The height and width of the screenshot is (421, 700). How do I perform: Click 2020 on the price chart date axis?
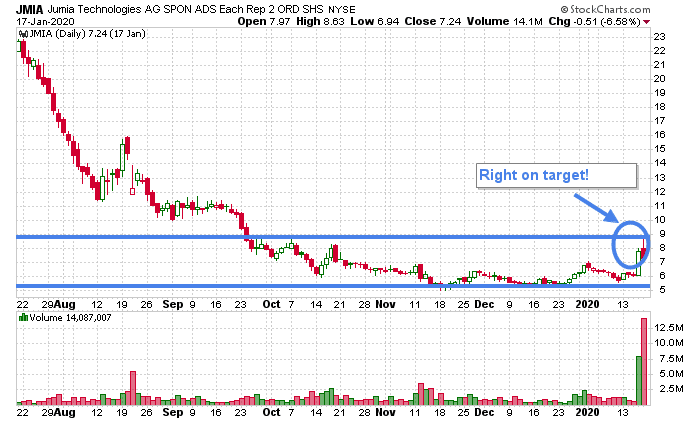tap(588, 304)
